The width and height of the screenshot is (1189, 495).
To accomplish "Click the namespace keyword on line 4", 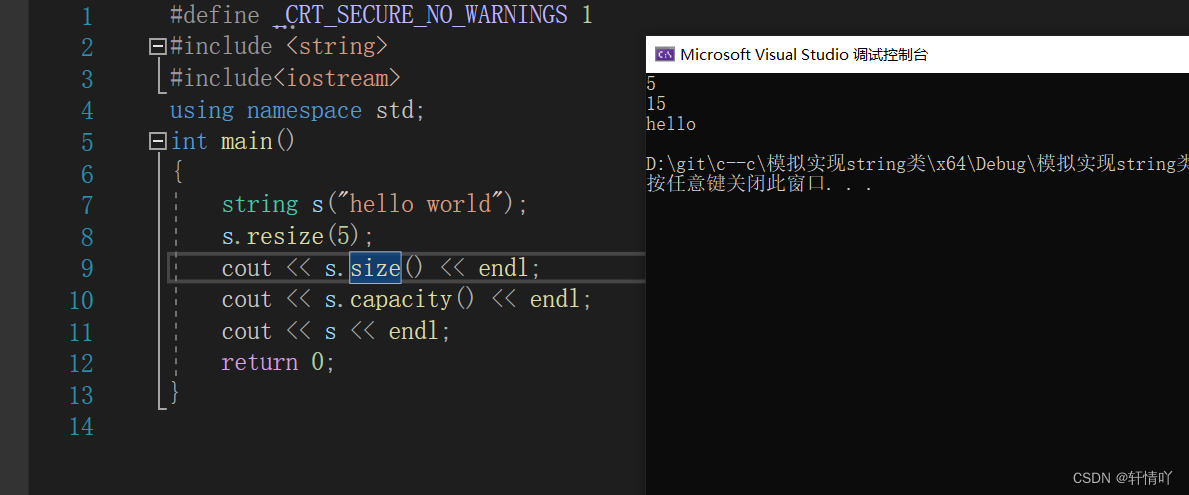I will pyautogui.click(x=304, y=111).
